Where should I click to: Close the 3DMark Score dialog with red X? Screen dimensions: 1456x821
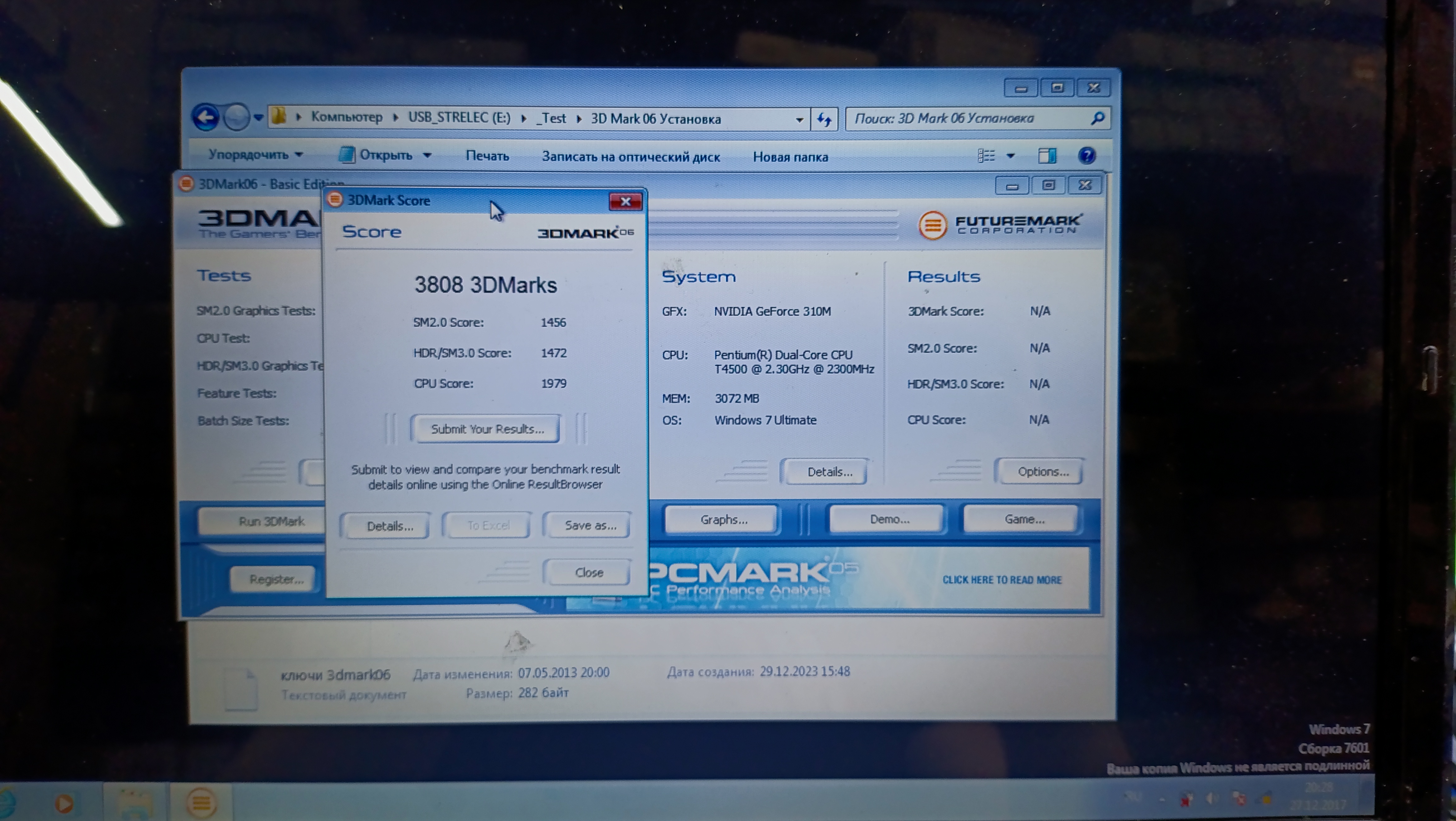(x=625, y=202)
